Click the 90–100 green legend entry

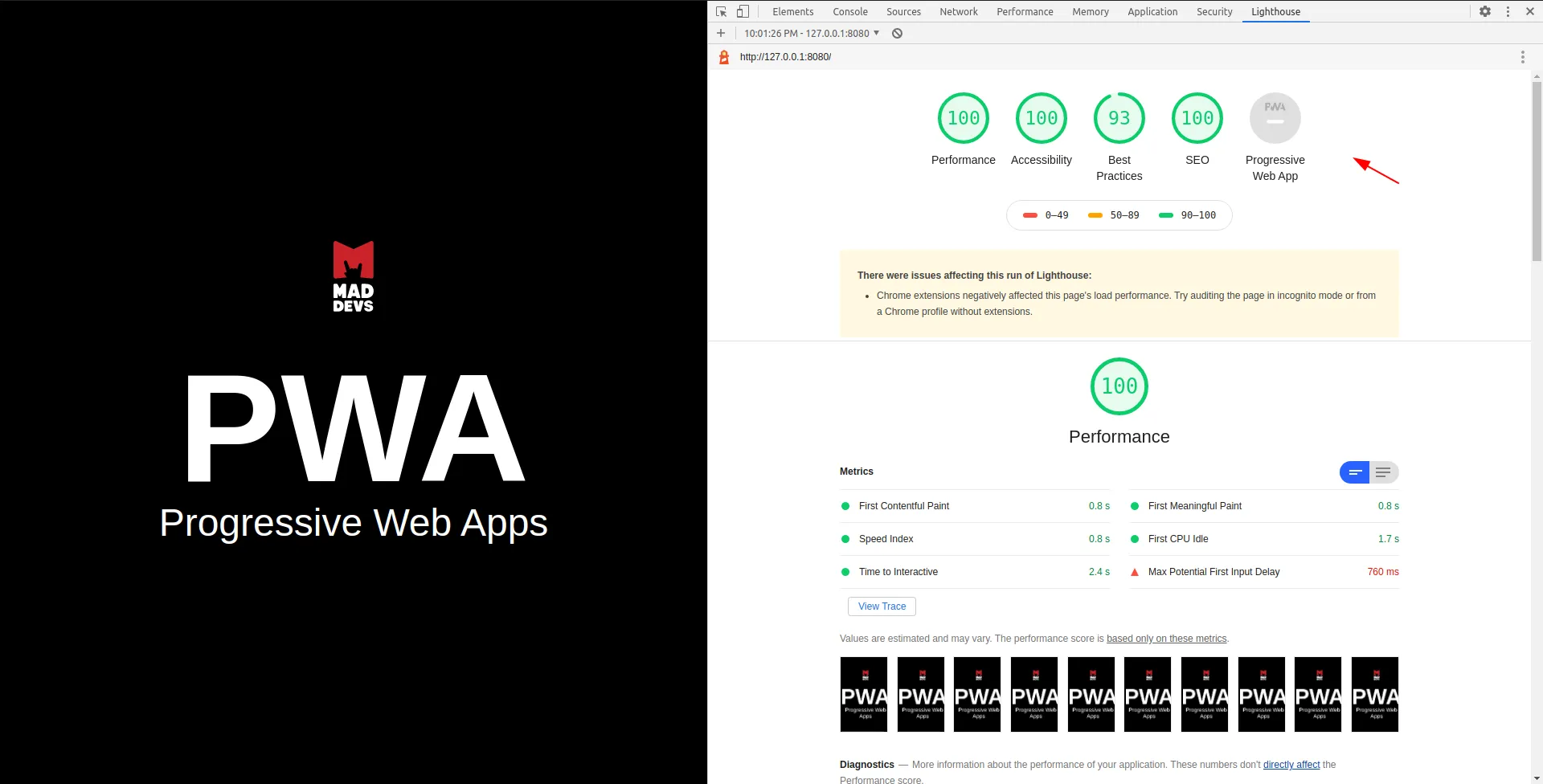pos(1187,215)
